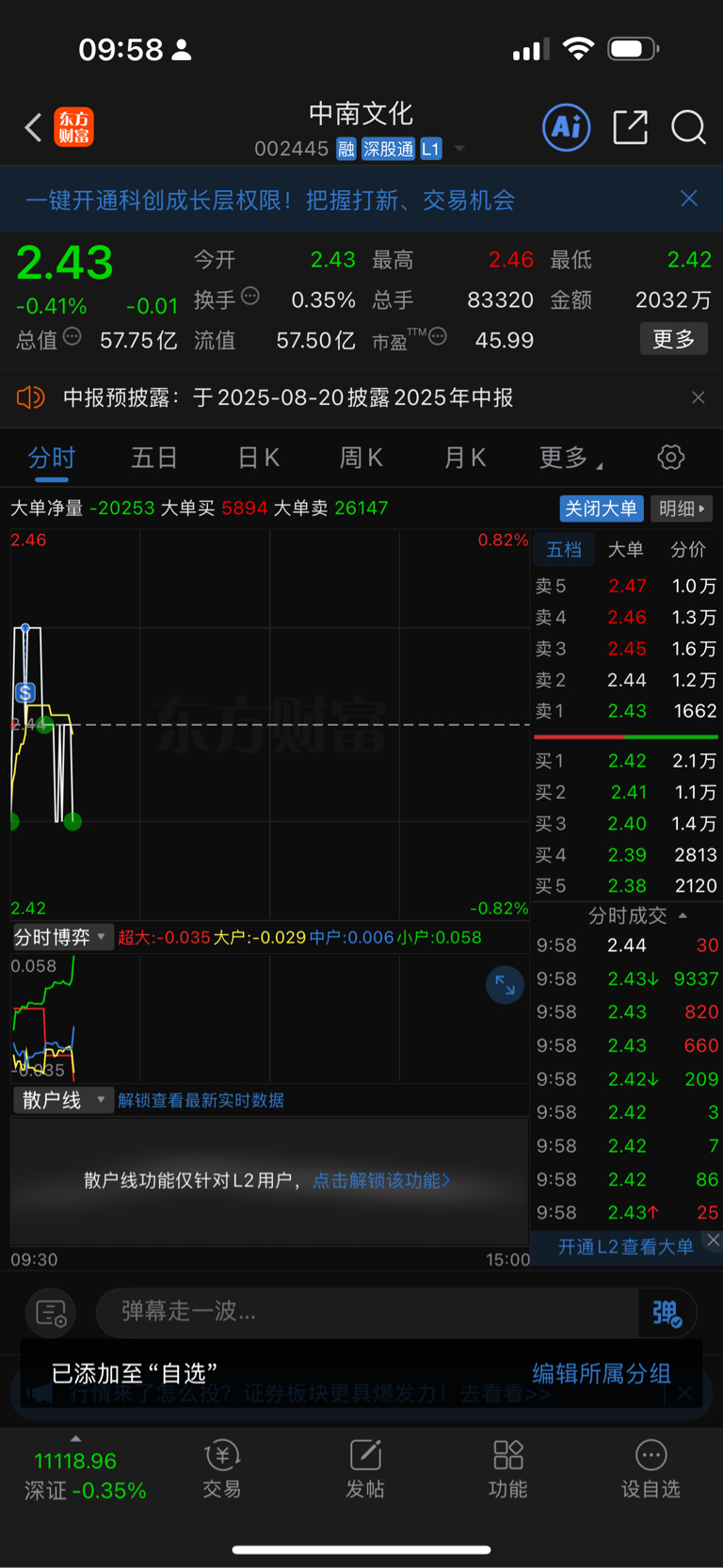Screen dimensions: 723x1568
Task: Tap the 深证 index ticker
Action: click(x=85, y=1476)
